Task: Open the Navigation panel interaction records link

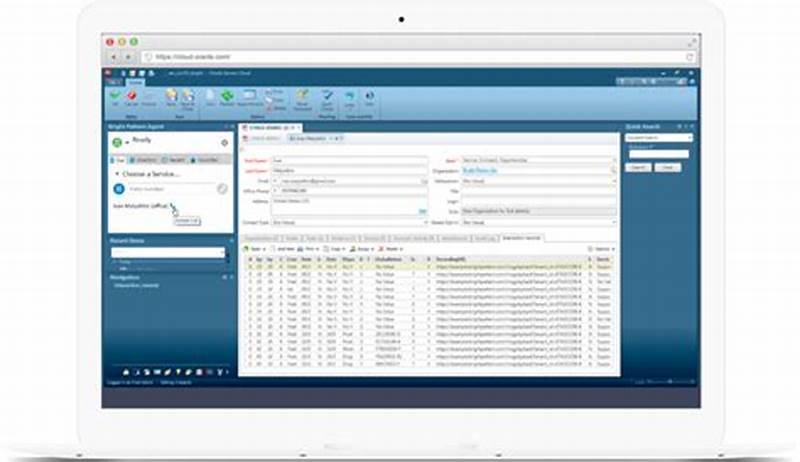Action: click(136, 286)
